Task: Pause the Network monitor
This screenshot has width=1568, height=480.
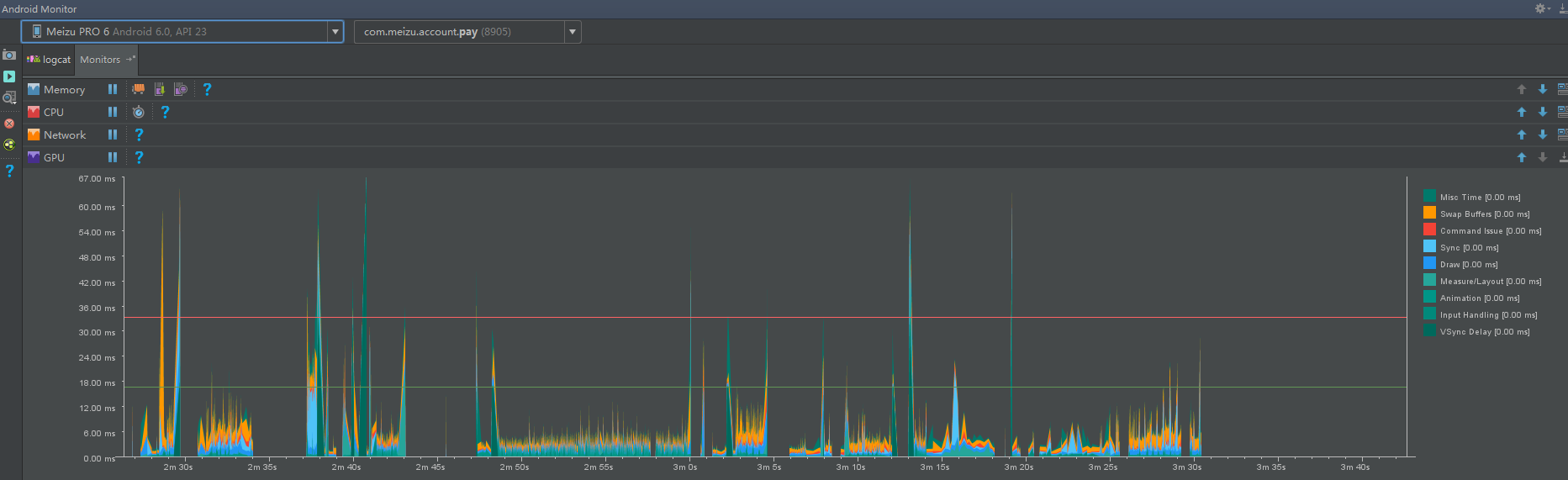Action: [113, 135]
